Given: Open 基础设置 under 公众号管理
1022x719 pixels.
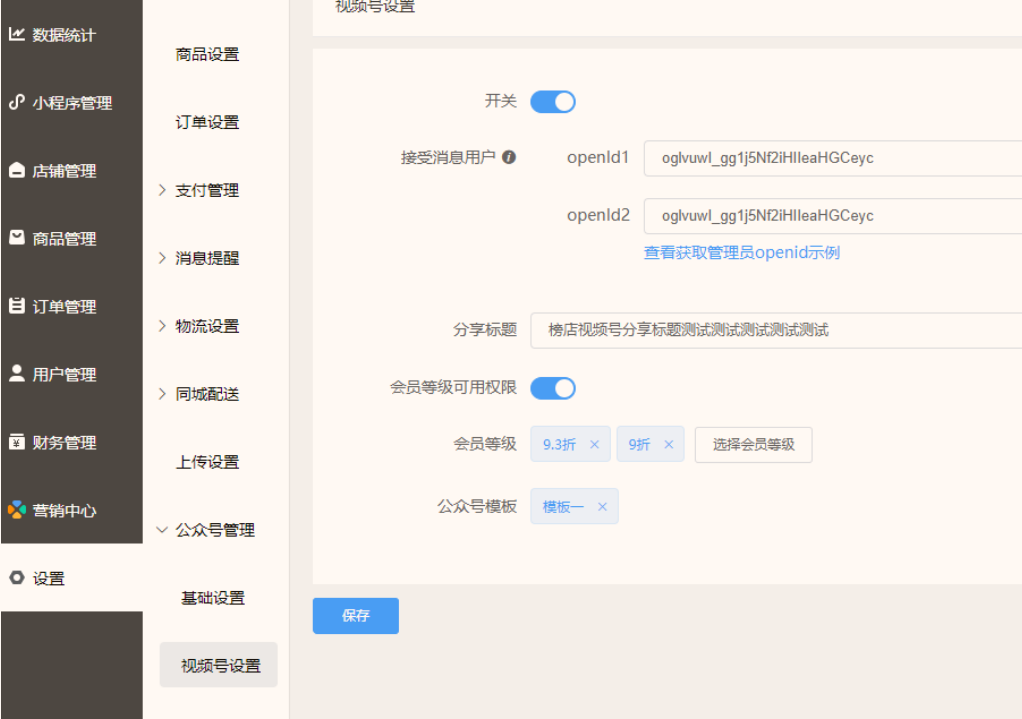Looking at the screenshot, I should (x=213, y=598).
